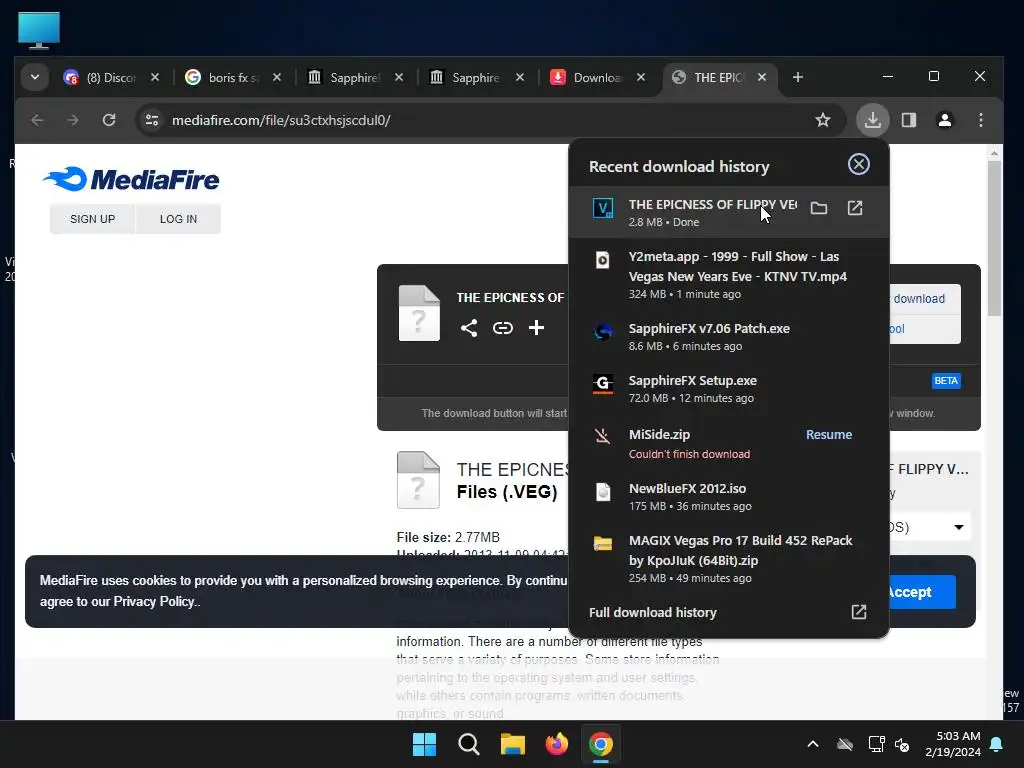This screenshot has height=768, width=1024.
Task: Reload the MediaFire page
Action: (x=109, y=120)
